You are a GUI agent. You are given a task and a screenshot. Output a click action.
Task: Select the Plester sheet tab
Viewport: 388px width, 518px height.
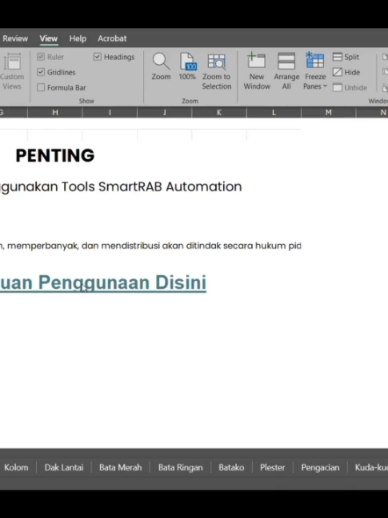272,468
